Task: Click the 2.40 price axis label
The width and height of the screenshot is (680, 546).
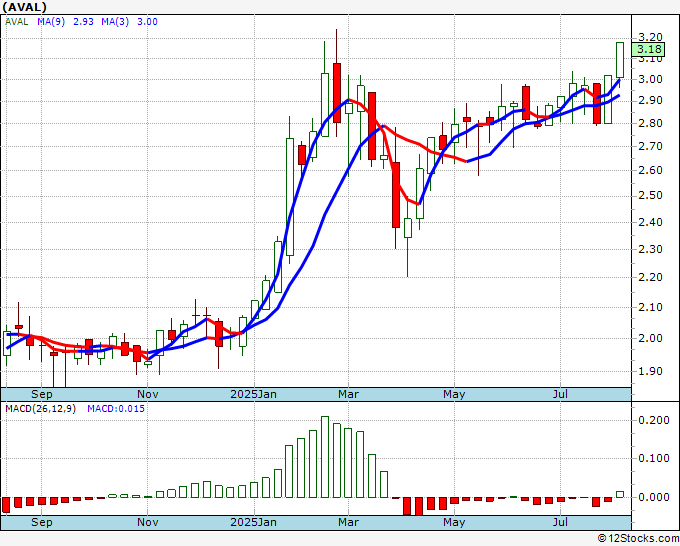Action: point(651,222)
